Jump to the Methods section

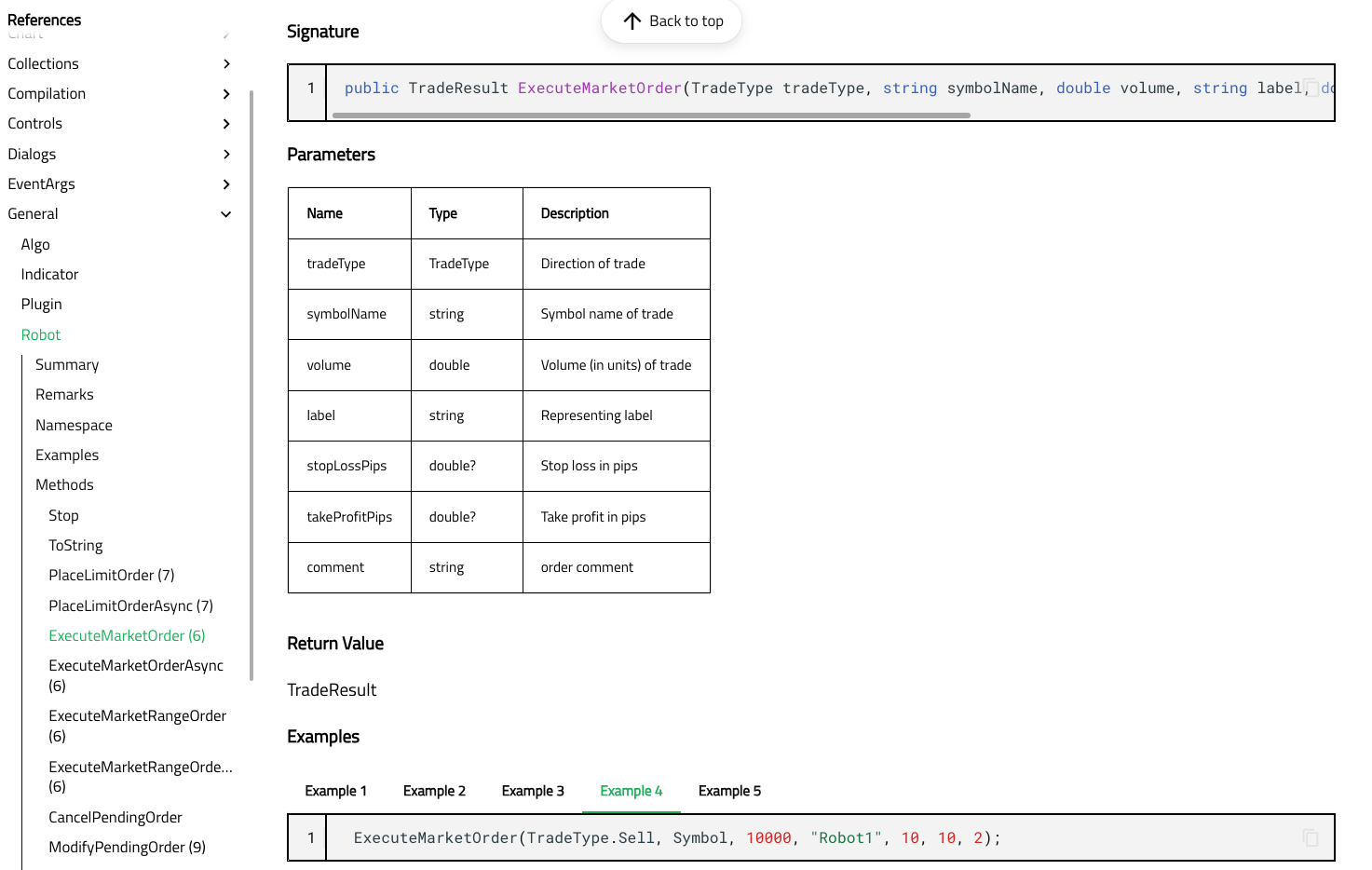click(x=64, y=484)
